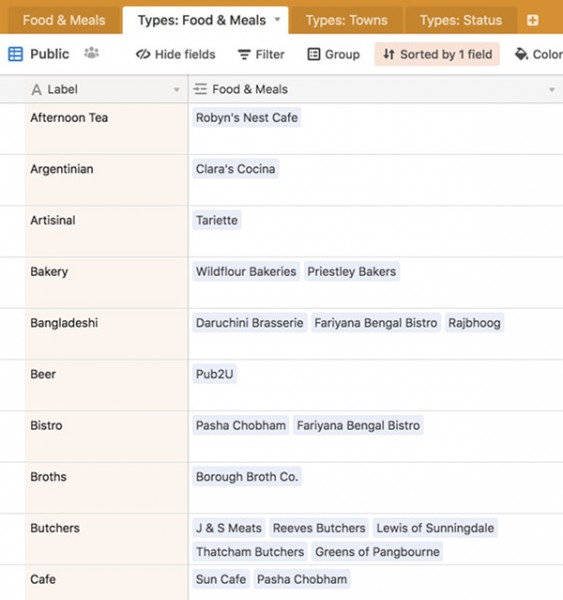
Task: Select the Bakery label cell
Action: click(106, 283)
